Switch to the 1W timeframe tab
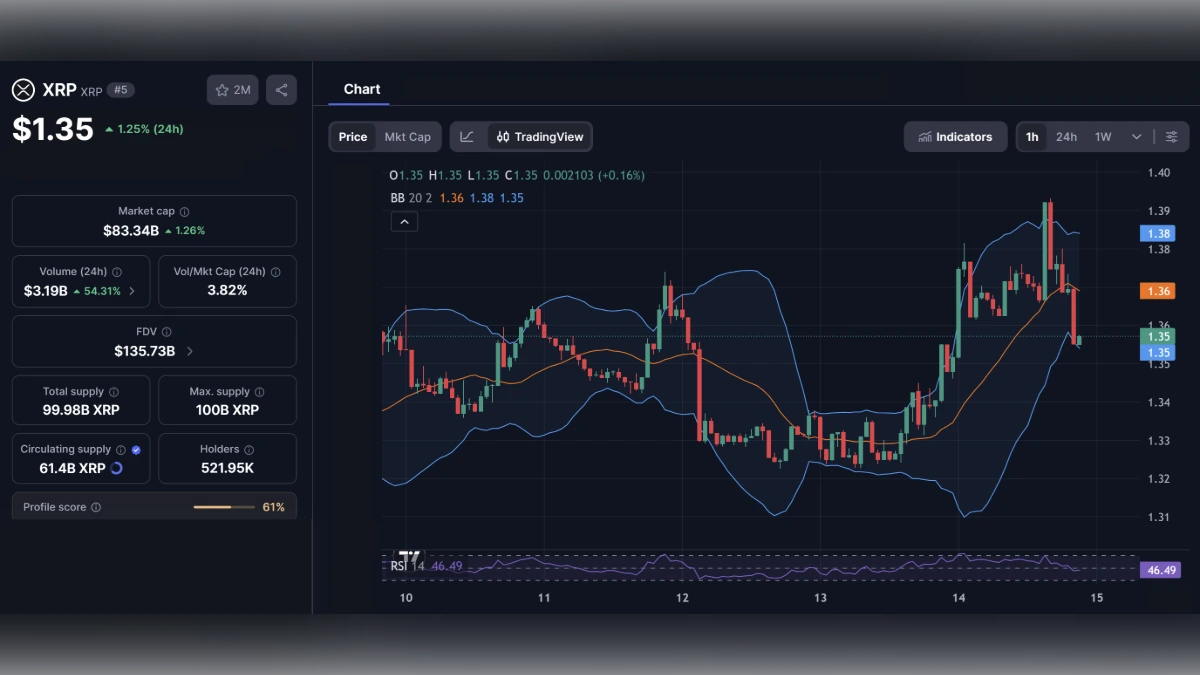The height and width of the screenshot is (675, 1200). point(1101,136)
